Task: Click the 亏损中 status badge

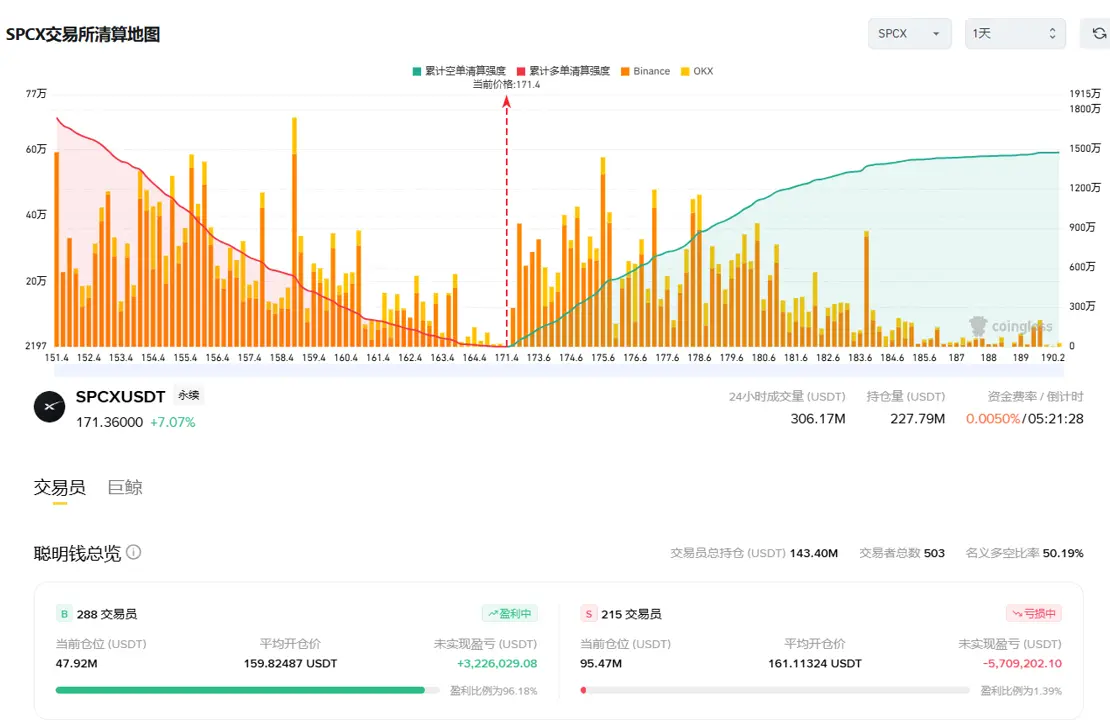Action: coord(1034,613)
